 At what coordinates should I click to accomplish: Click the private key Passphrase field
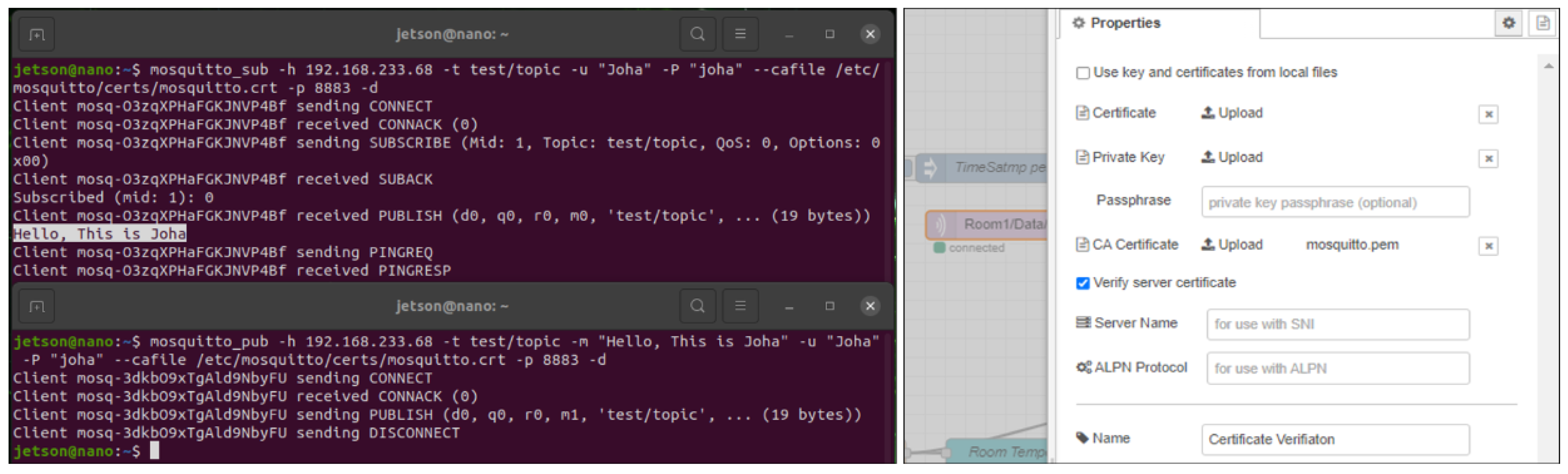click(x=1335, y=203)
